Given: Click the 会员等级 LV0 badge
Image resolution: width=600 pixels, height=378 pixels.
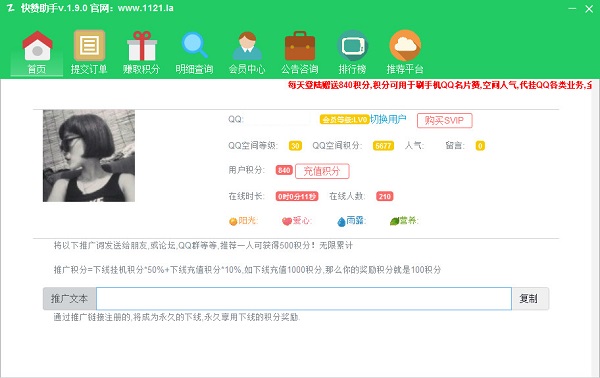Looking at the screenshot, I should (344, 120).
